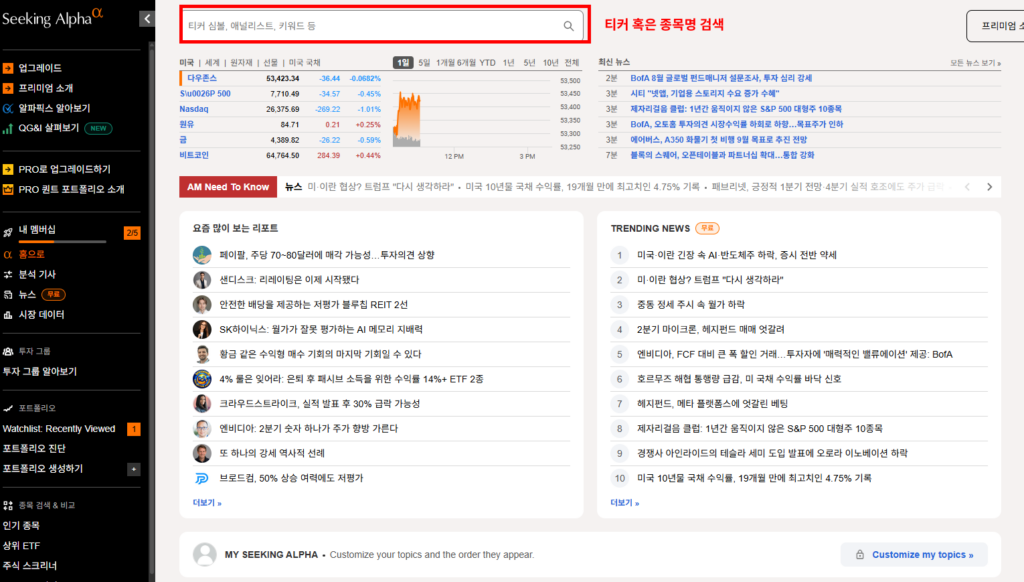The height and width of the screenshot is (582, 1024).
Task: Click the 브로드컴 report logo icon
Action: point(202,478)
